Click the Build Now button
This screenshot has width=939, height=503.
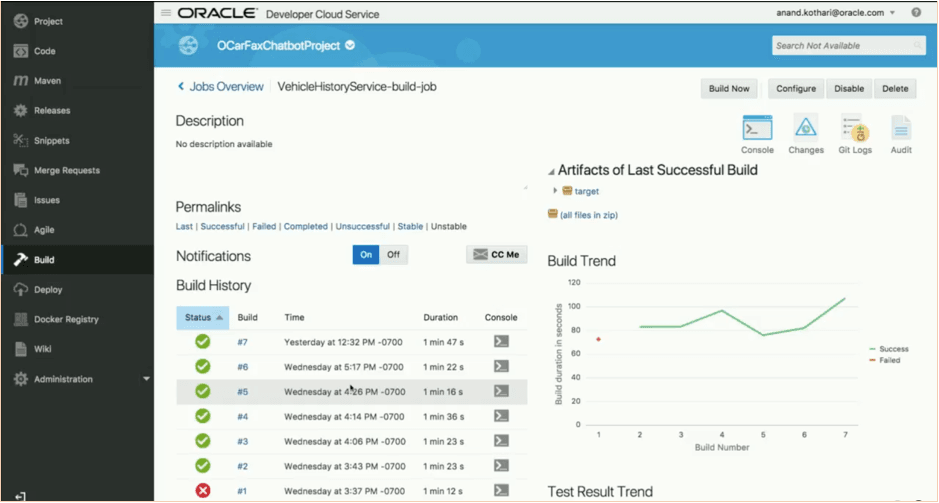pyautogui.click(x=729, y=89)
